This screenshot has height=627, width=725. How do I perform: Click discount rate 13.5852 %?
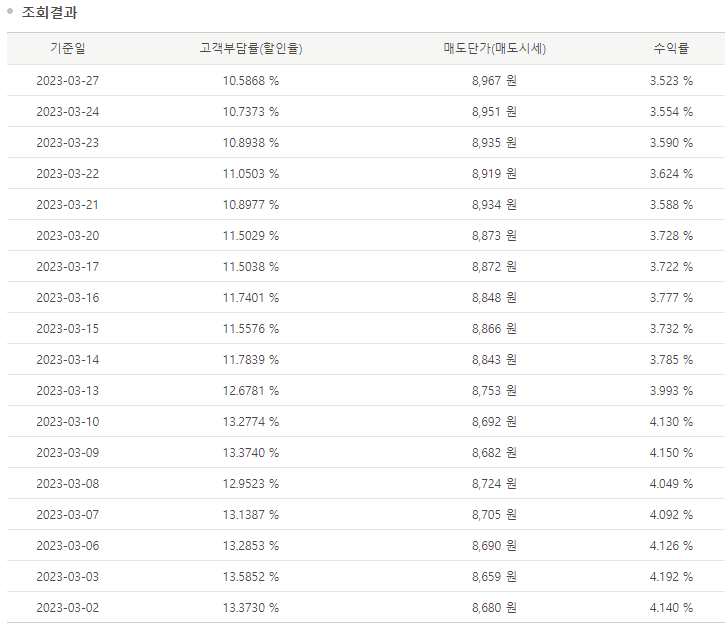click(251, 576)
